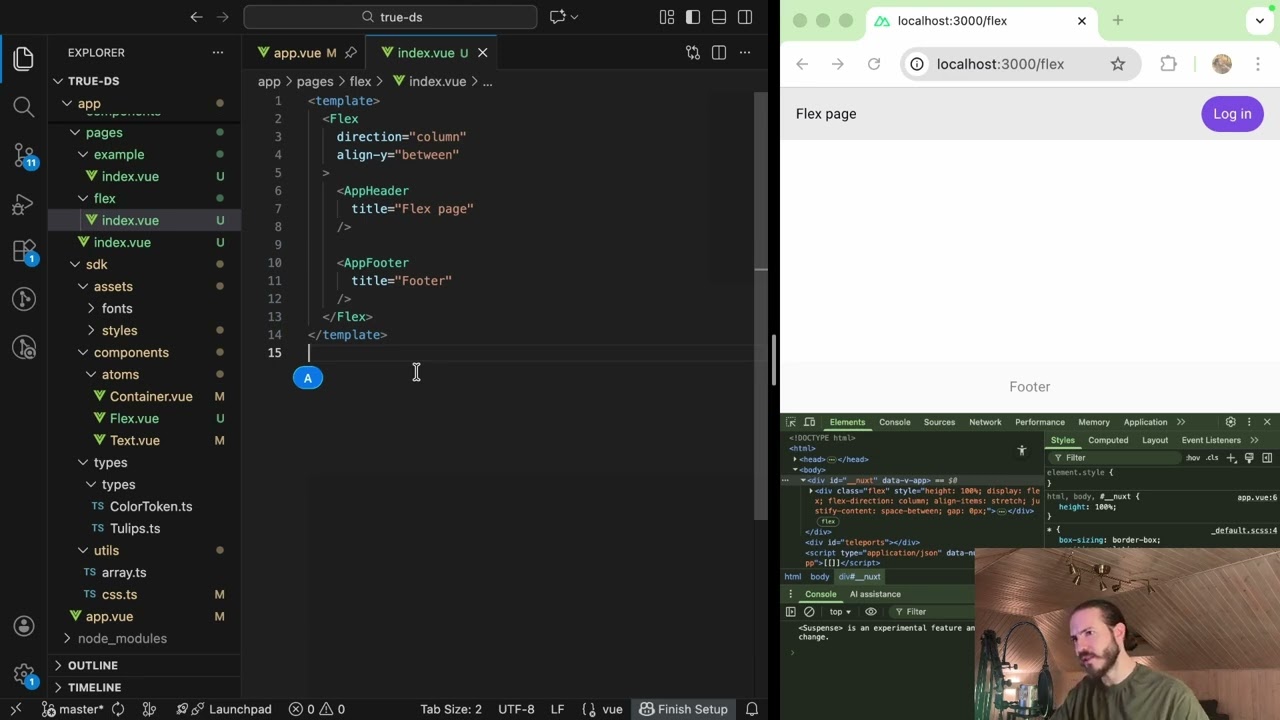
Task: Click Launchpad in the status bar
Action: click(224, 709)
